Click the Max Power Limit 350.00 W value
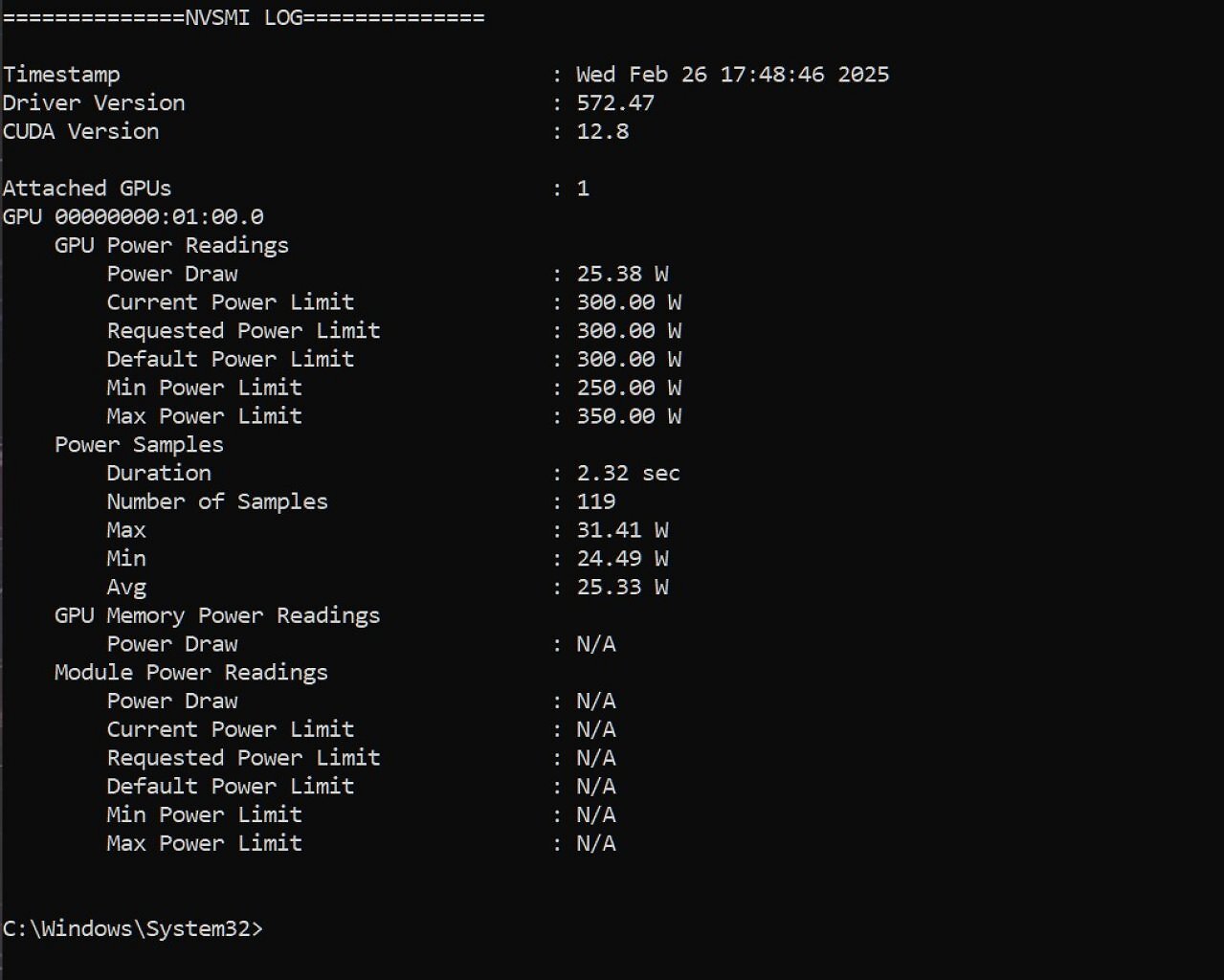This screenshot has height=980, width=1224. pos(629,416)
